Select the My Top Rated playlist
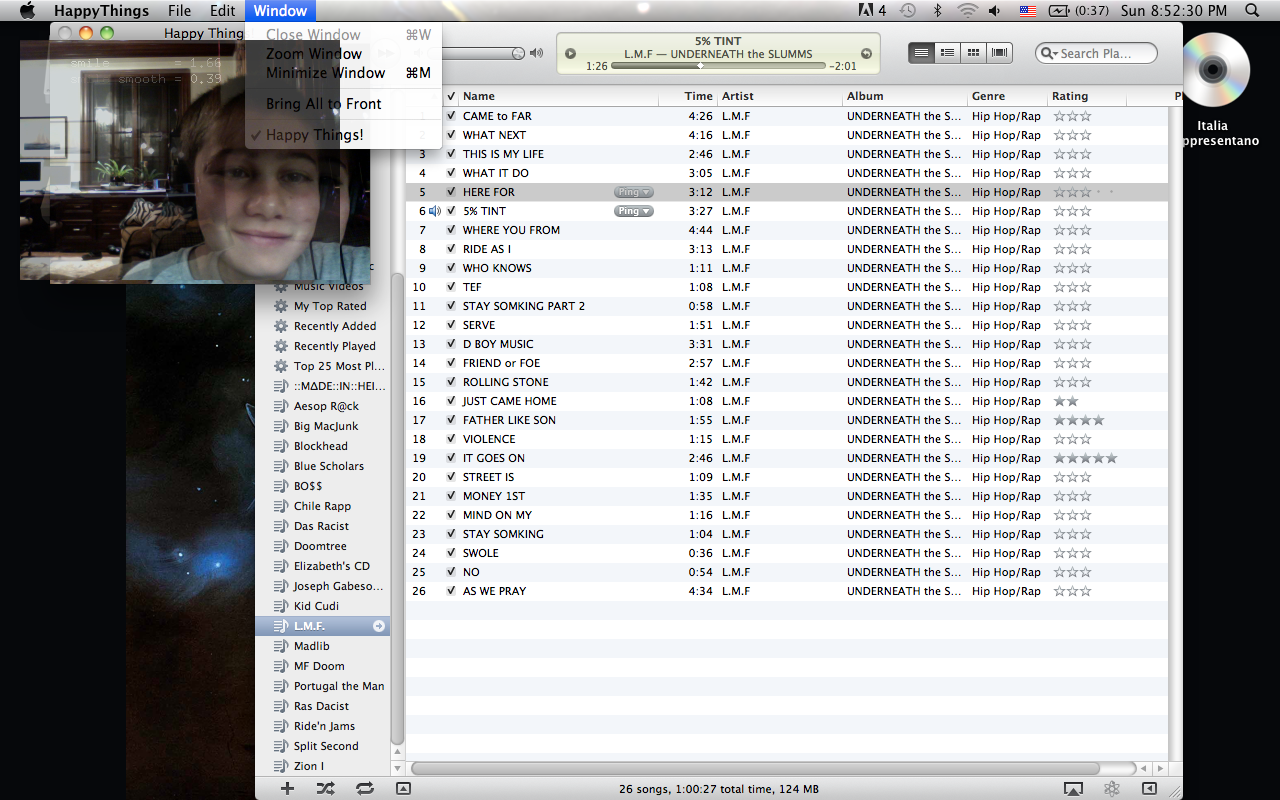Viewport: 1280px width, 800px height. (x=330, y=306)
